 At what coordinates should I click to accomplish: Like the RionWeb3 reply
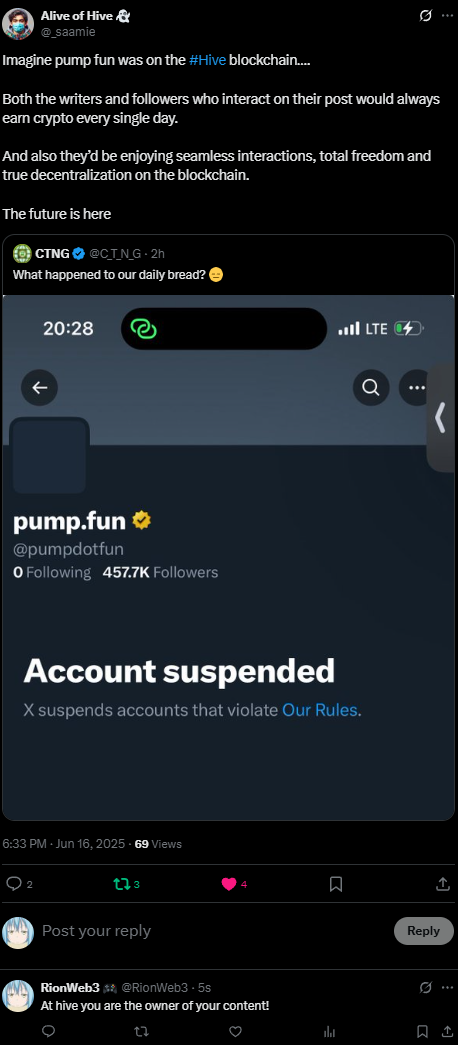235,1031
